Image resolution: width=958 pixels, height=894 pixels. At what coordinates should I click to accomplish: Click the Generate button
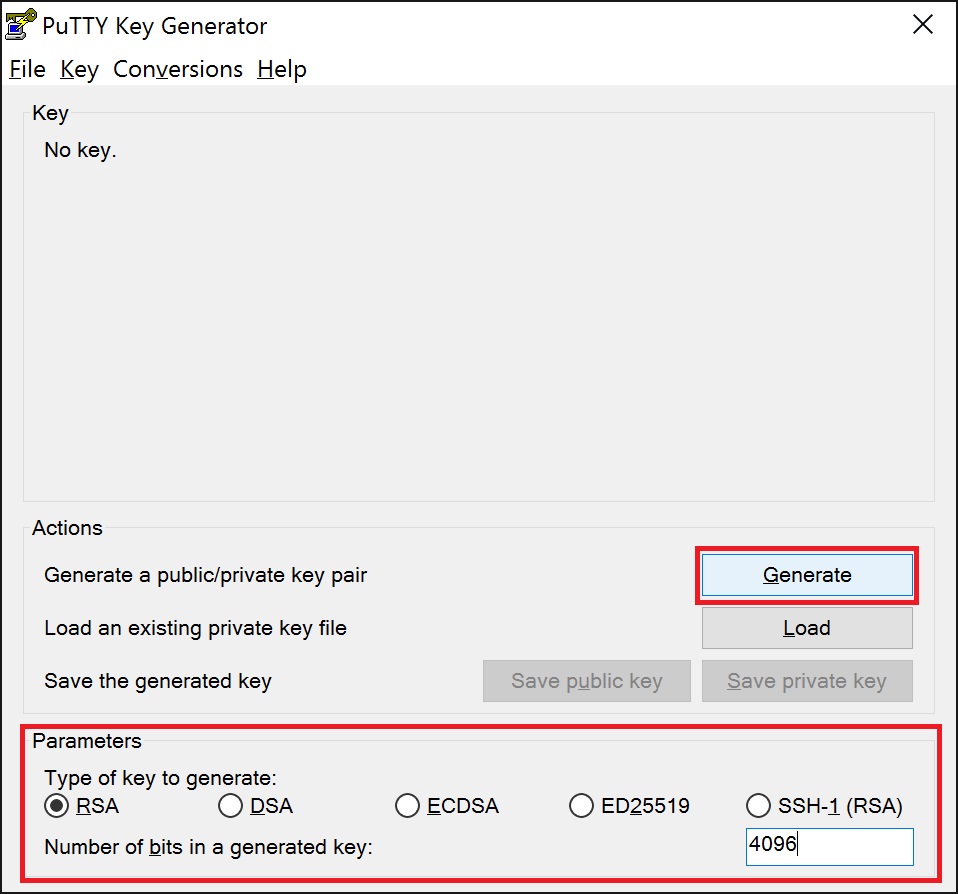tap(806, 575)
